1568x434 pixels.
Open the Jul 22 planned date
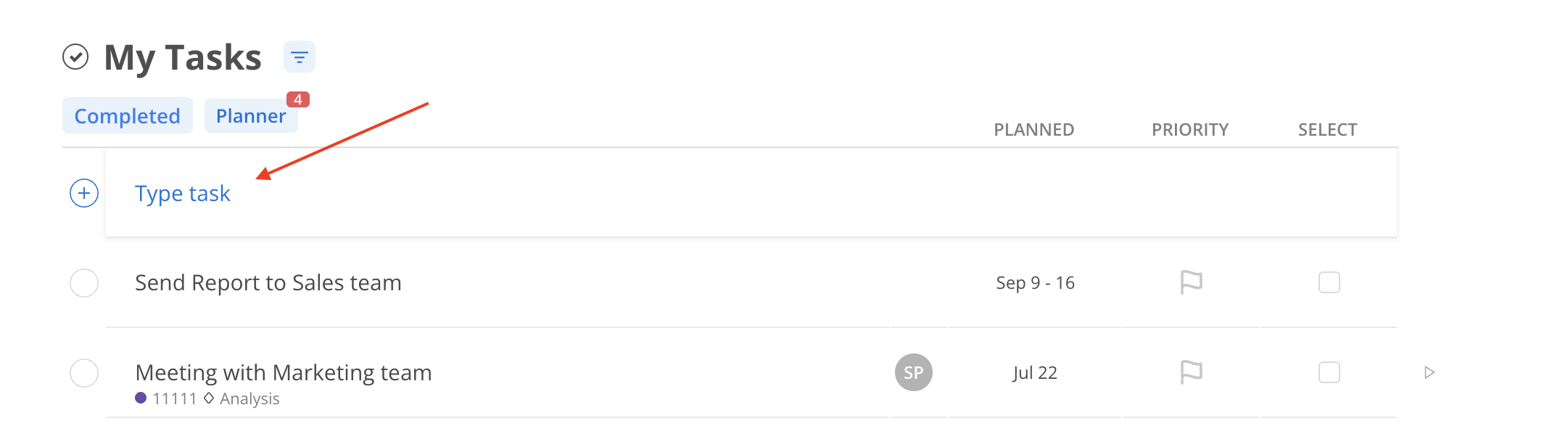[x=1035, y=373]
